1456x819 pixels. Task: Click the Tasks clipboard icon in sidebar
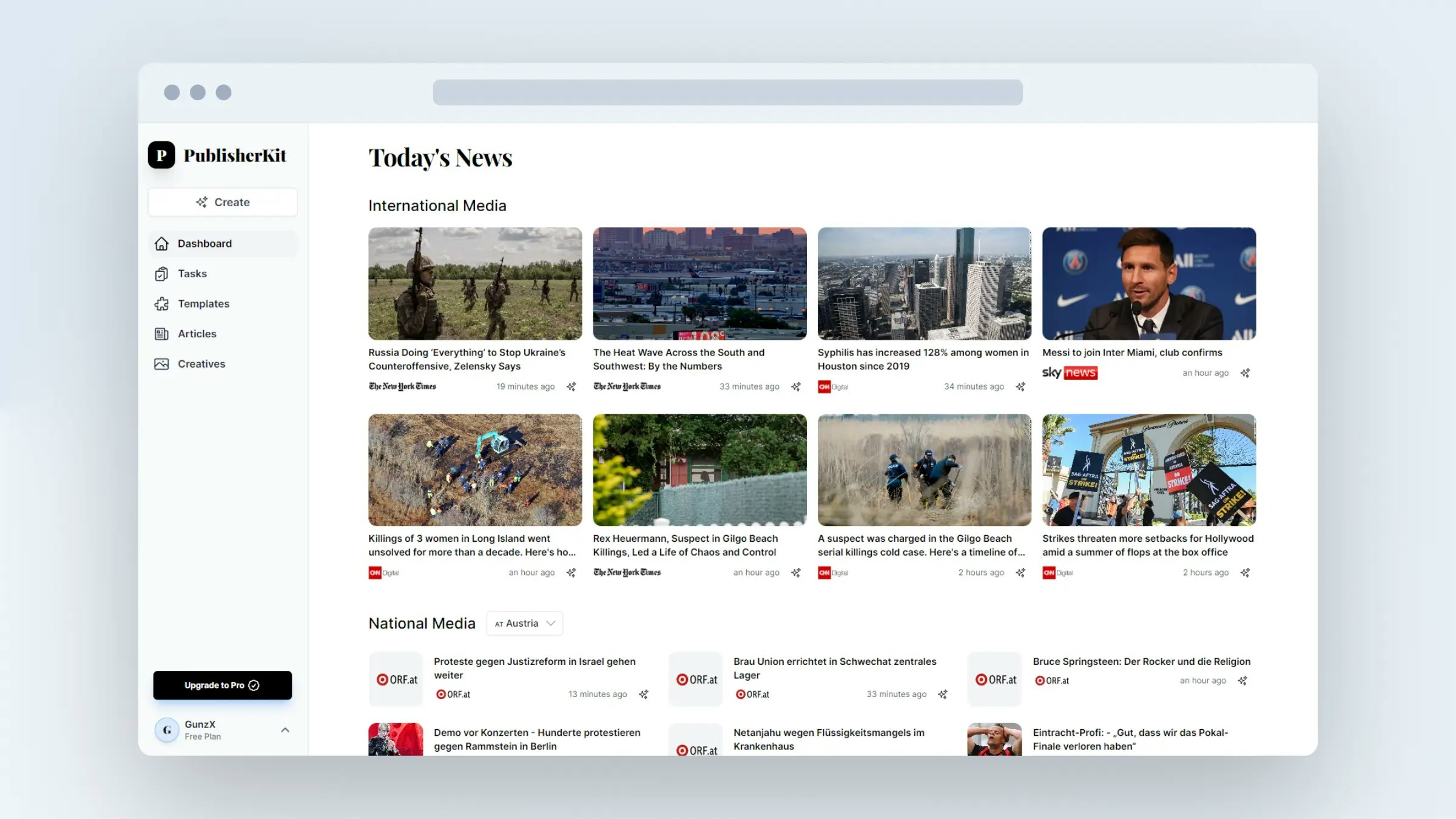point(161,274)
